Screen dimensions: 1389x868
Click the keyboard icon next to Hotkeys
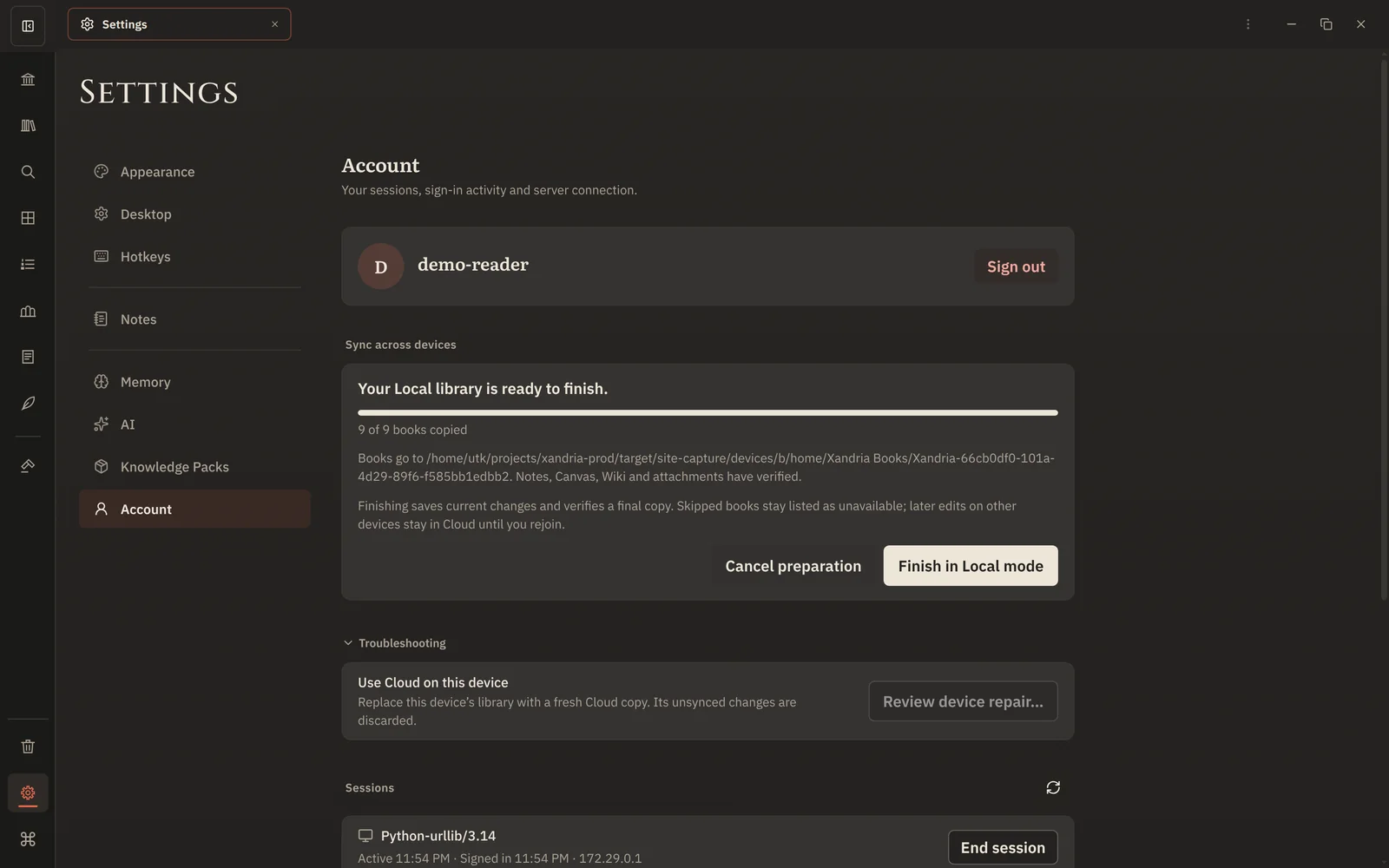click(x=102, y=256)
